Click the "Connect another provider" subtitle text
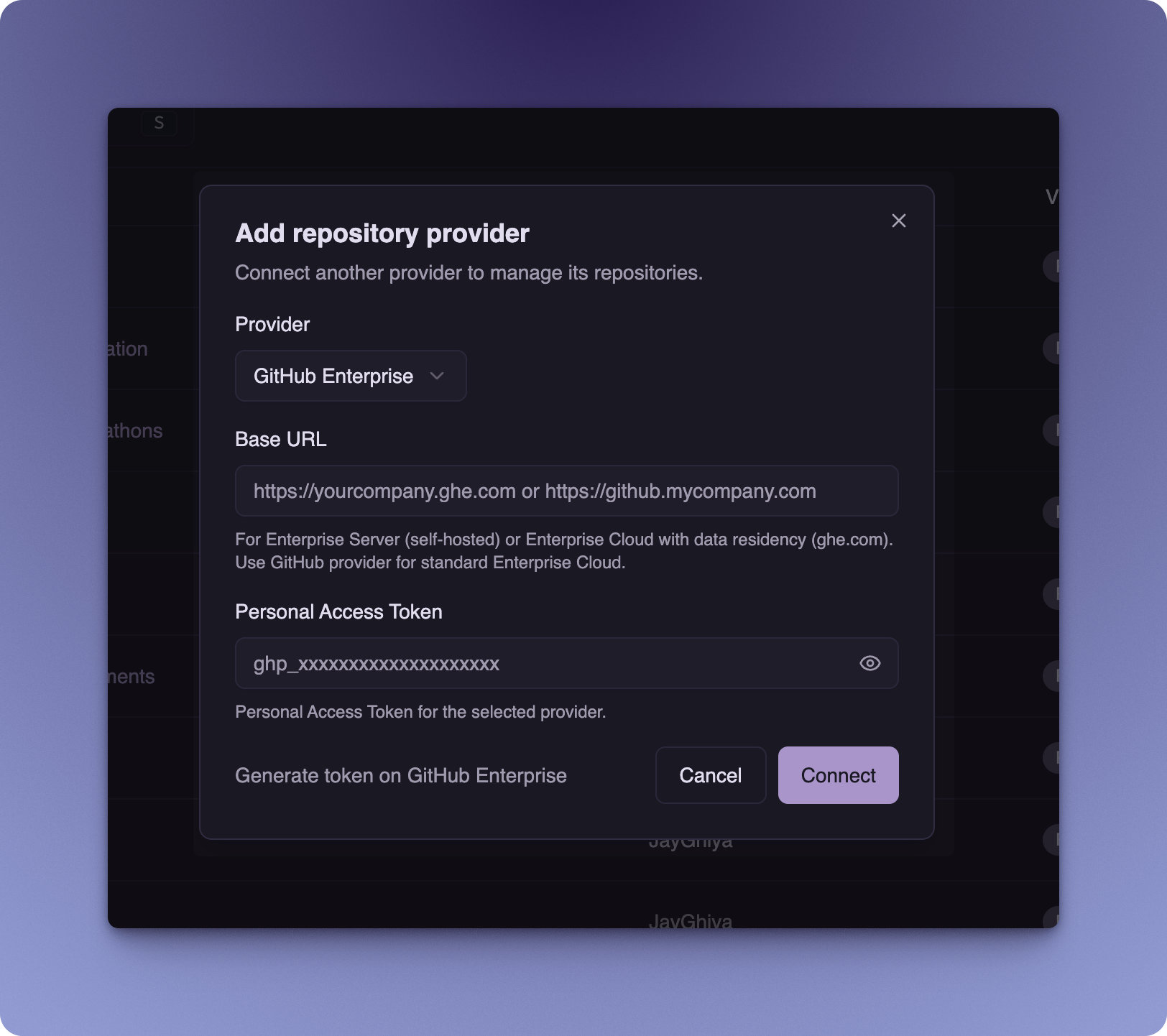This screenshot has height=1036, width=1167. pyautogui.click(x=469, y=272)
